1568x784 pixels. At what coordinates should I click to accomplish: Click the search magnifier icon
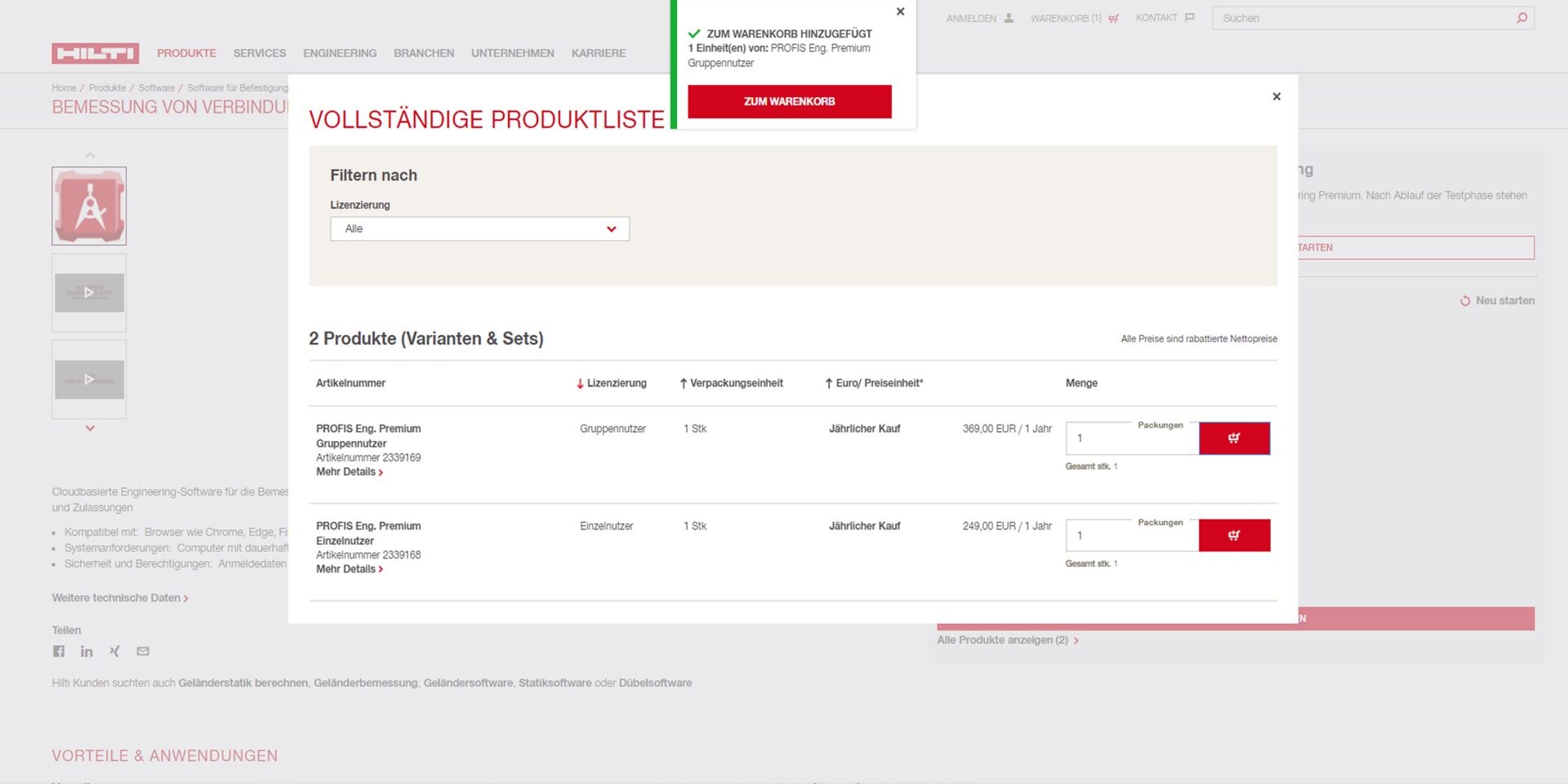[x=1521, y=18]
